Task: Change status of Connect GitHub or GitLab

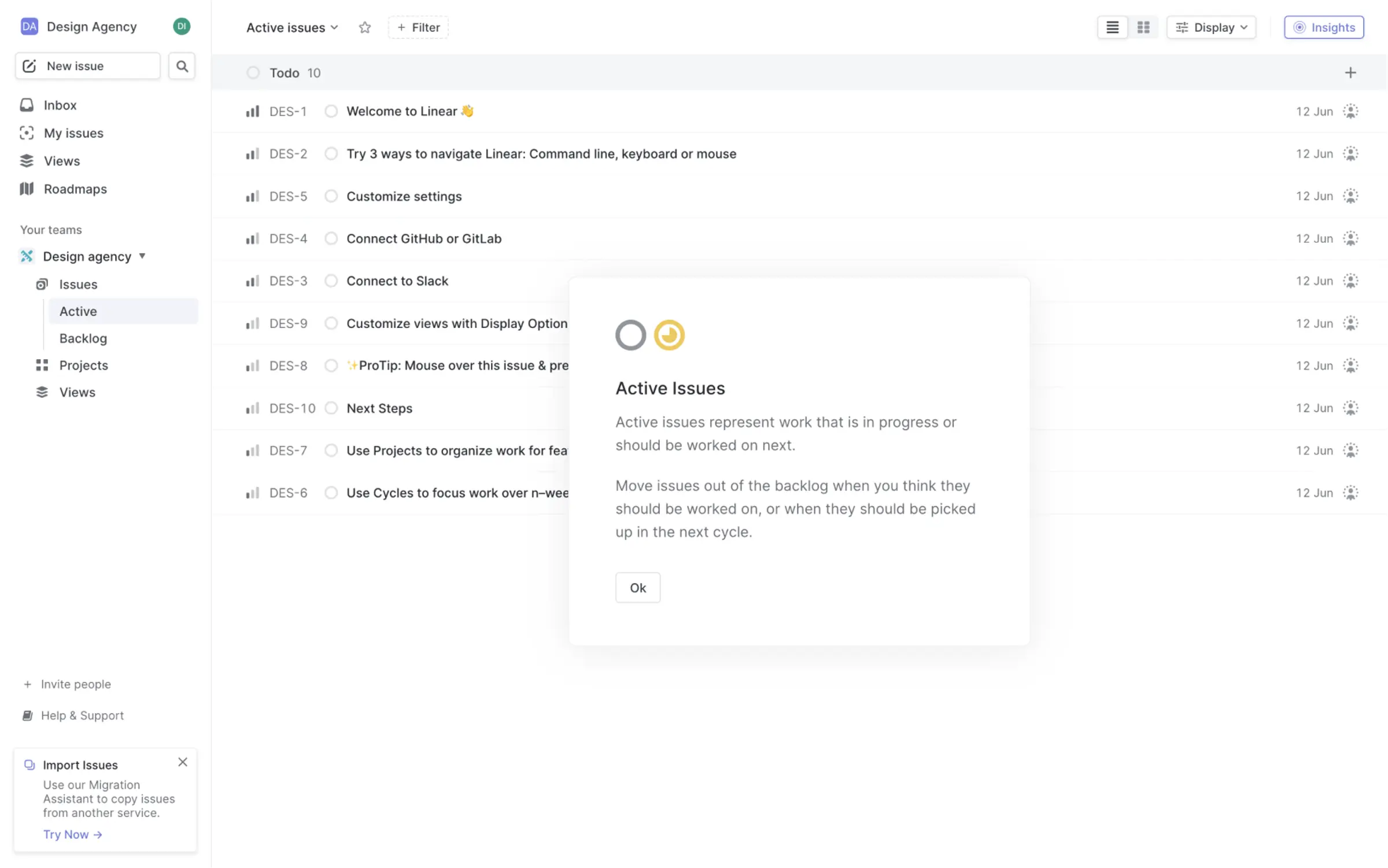Action: click(331, 238)
